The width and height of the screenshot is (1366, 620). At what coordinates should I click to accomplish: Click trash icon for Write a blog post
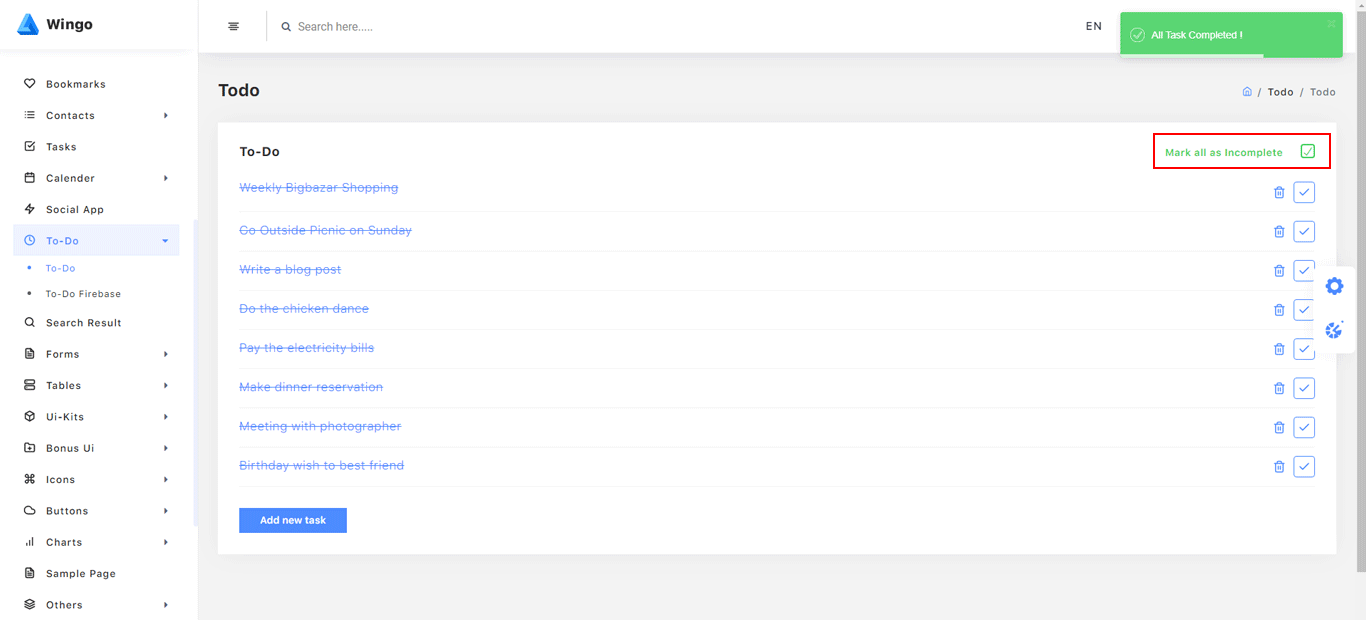tap(1279, 271)
